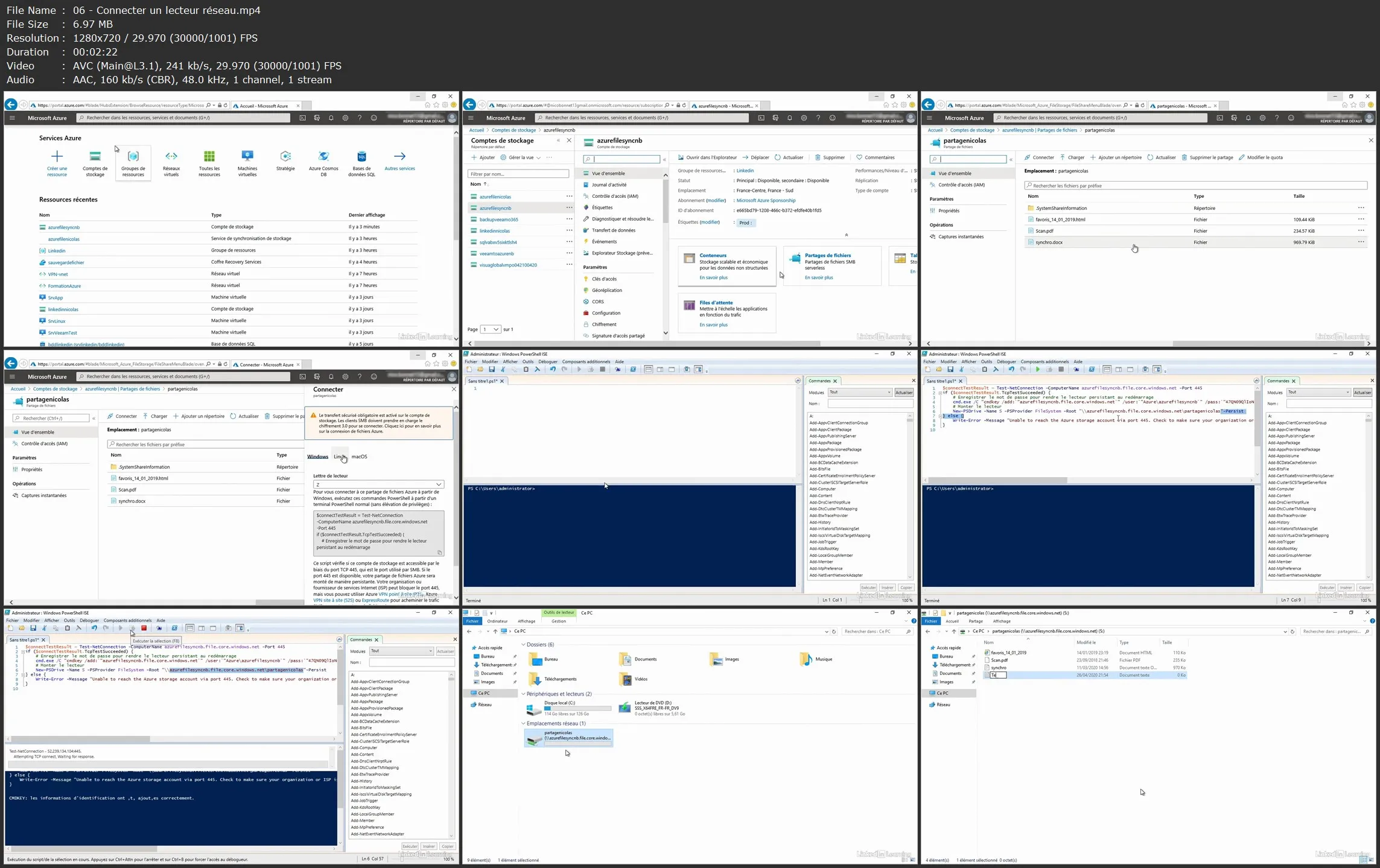Open Groupes de ressources service icon
The height and width of the screenshot is (868, 1380).
point(133,163)
